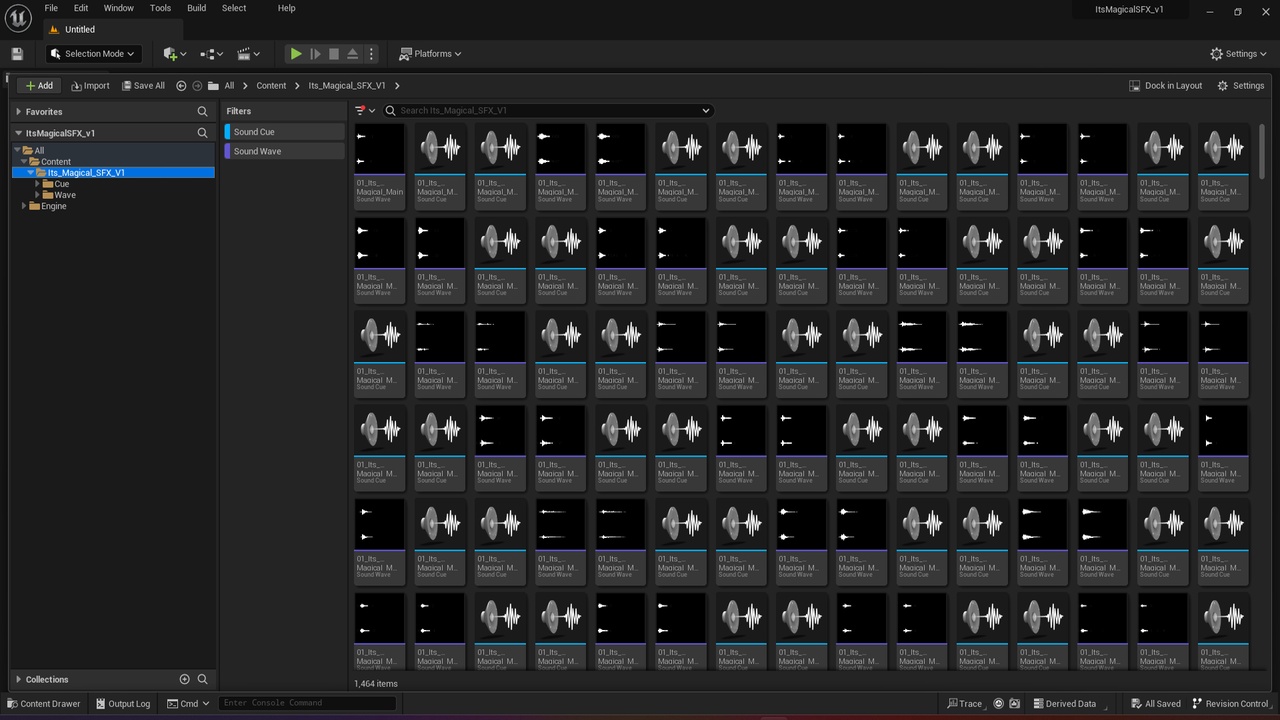Image resolution: width=1280 pixels, height=720 pixels.
Task: Collapse the ItsMagicalSFX_v1 sources section
Action: coord(18,133)
